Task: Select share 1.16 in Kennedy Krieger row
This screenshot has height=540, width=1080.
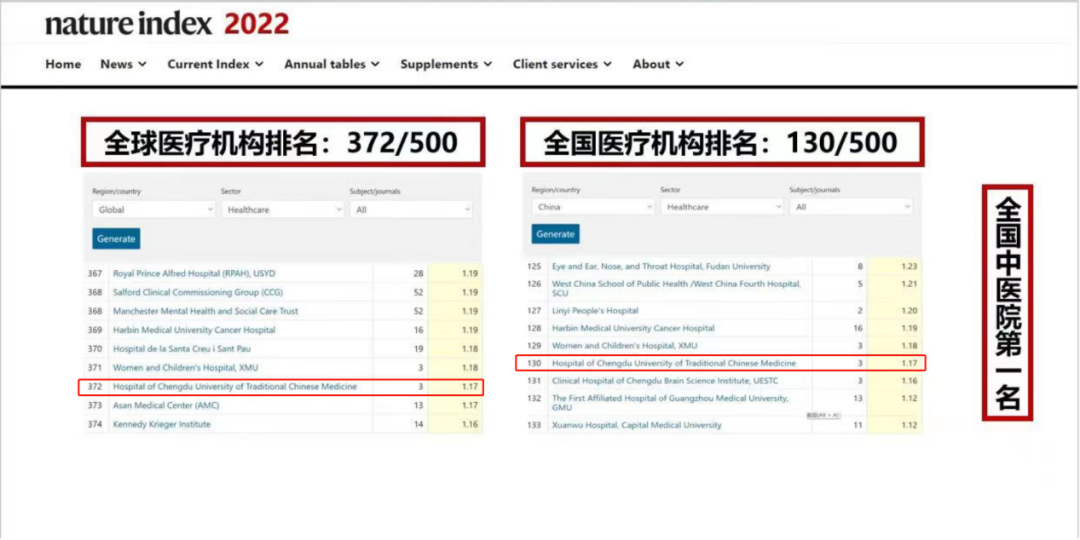Action: pyautogui.click(x=470, y=424)
